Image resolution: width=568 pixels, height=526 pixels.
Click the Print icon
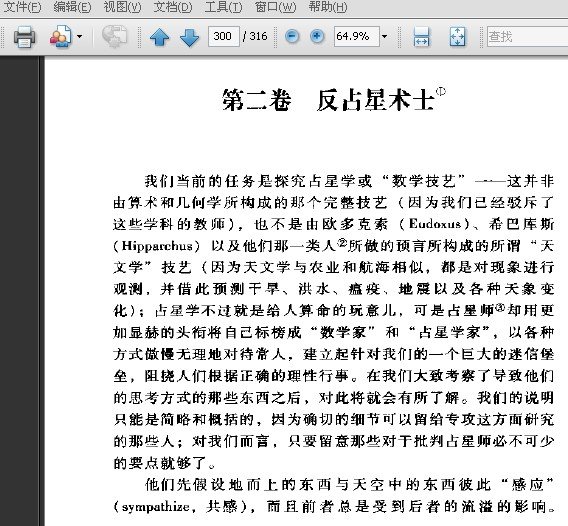tap(24, 37)
